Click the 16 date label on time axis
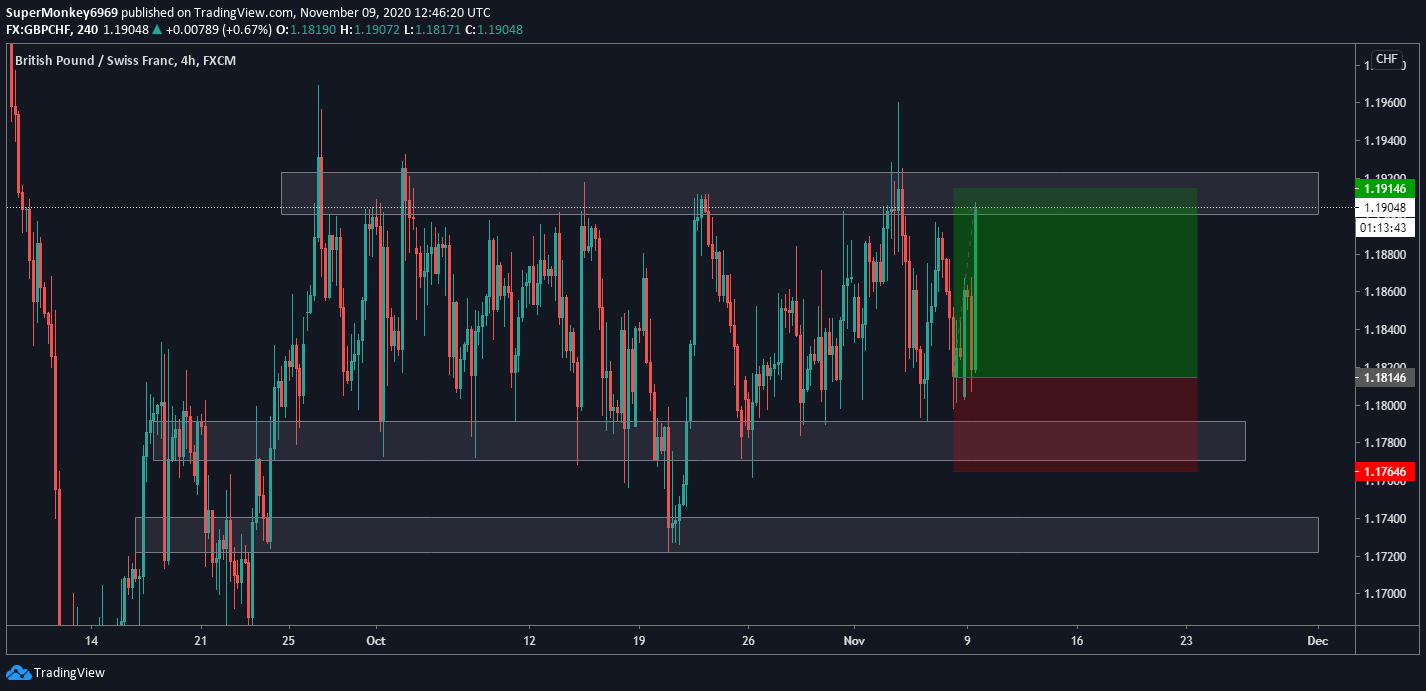 click(x=1077, y=640)
